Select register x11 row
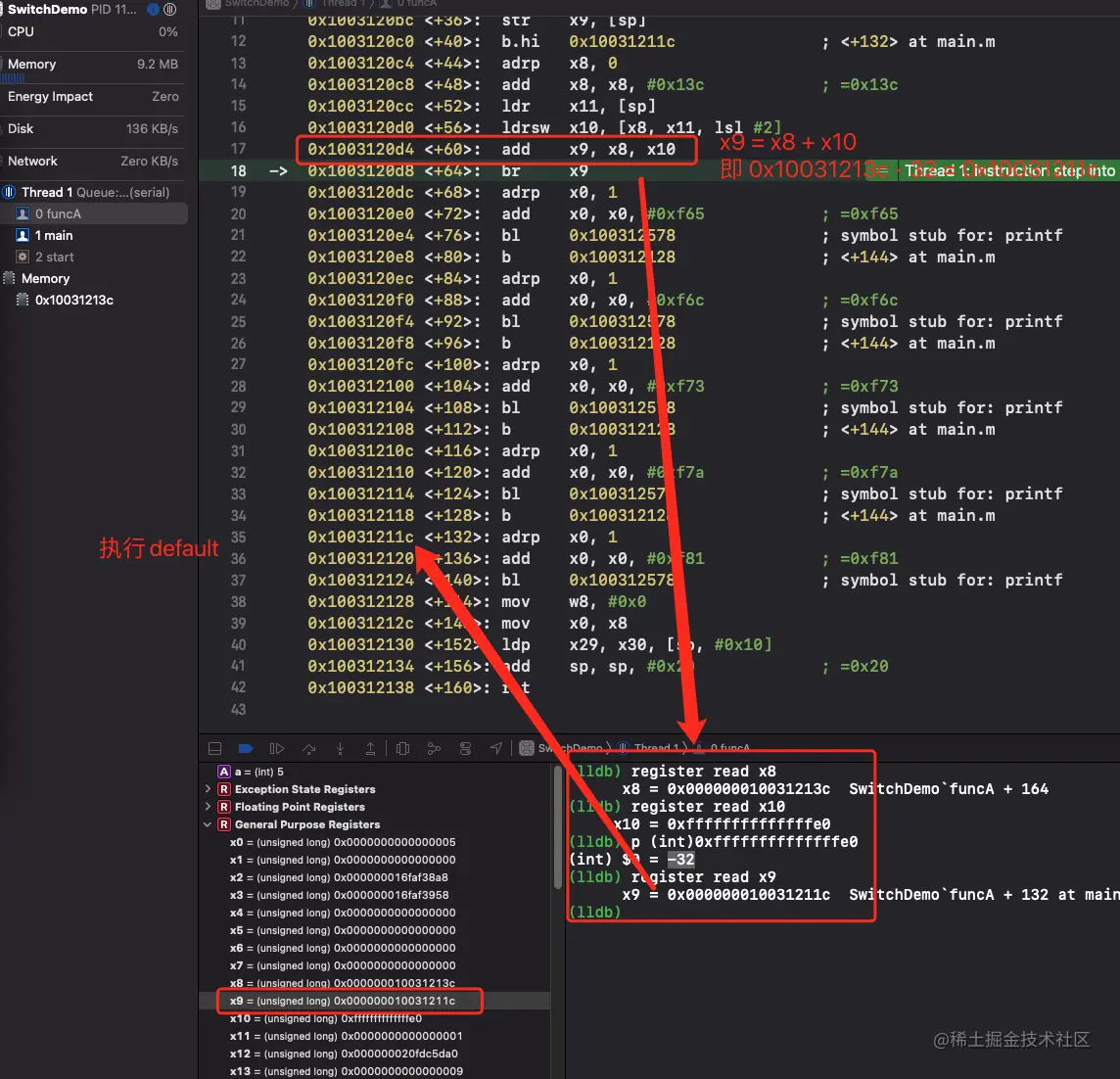The width and height of the screenshot is (1120, 1079). 374,1036
